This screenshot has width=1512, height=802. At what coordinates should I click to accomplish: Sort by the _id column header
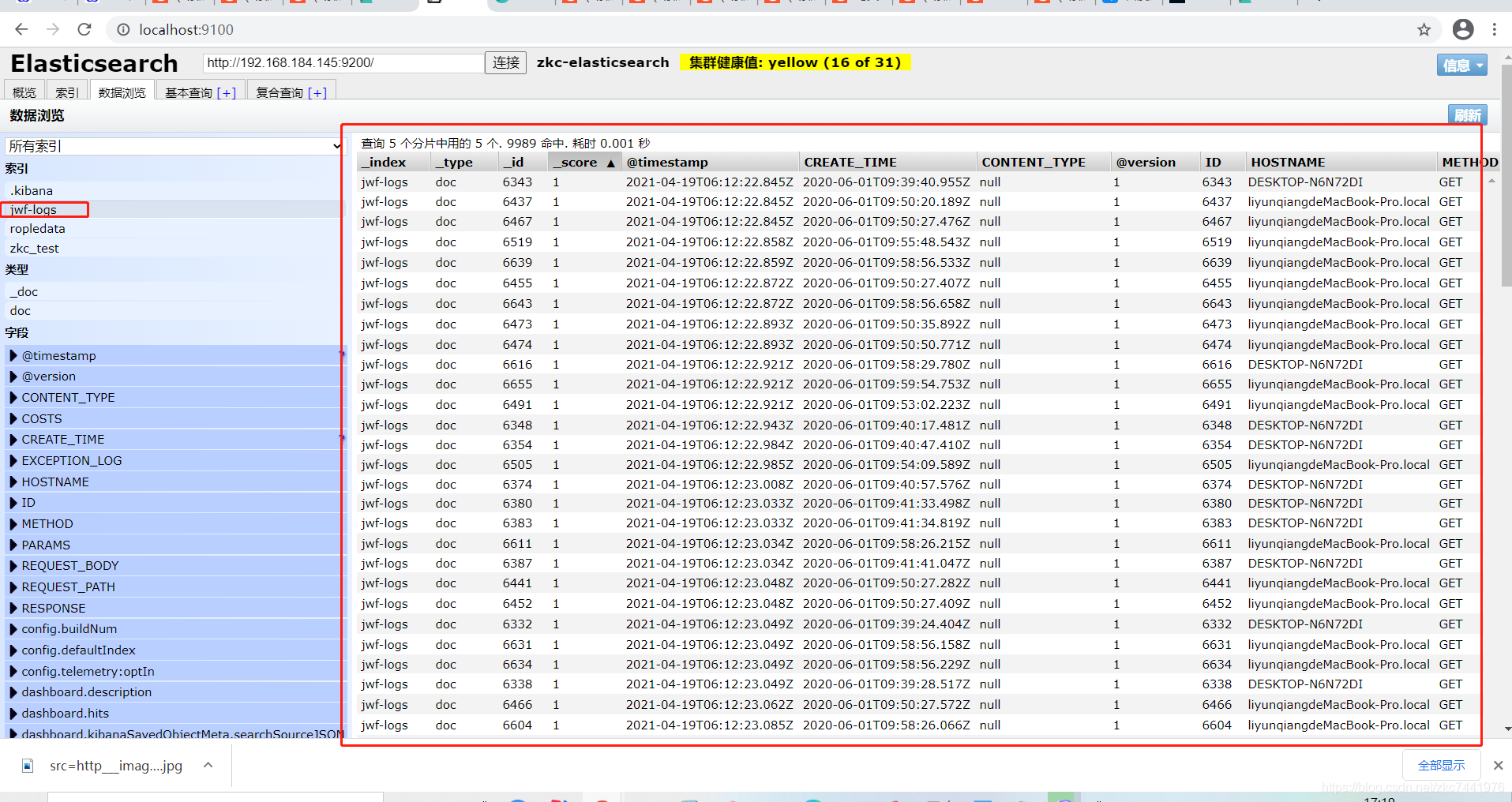[x=523, y=162]
